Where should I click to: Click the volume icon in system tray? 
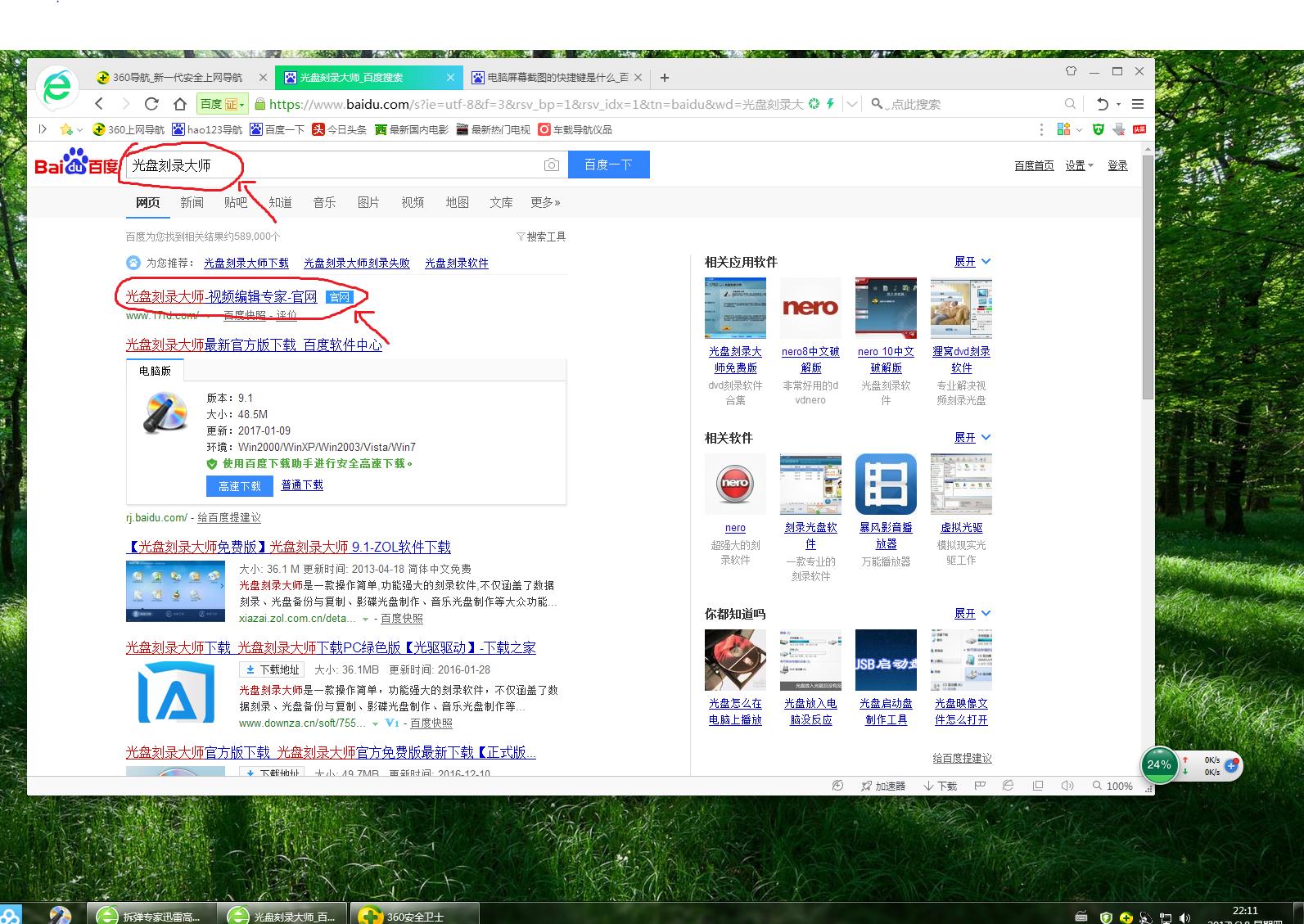(x=1185, y=918)
